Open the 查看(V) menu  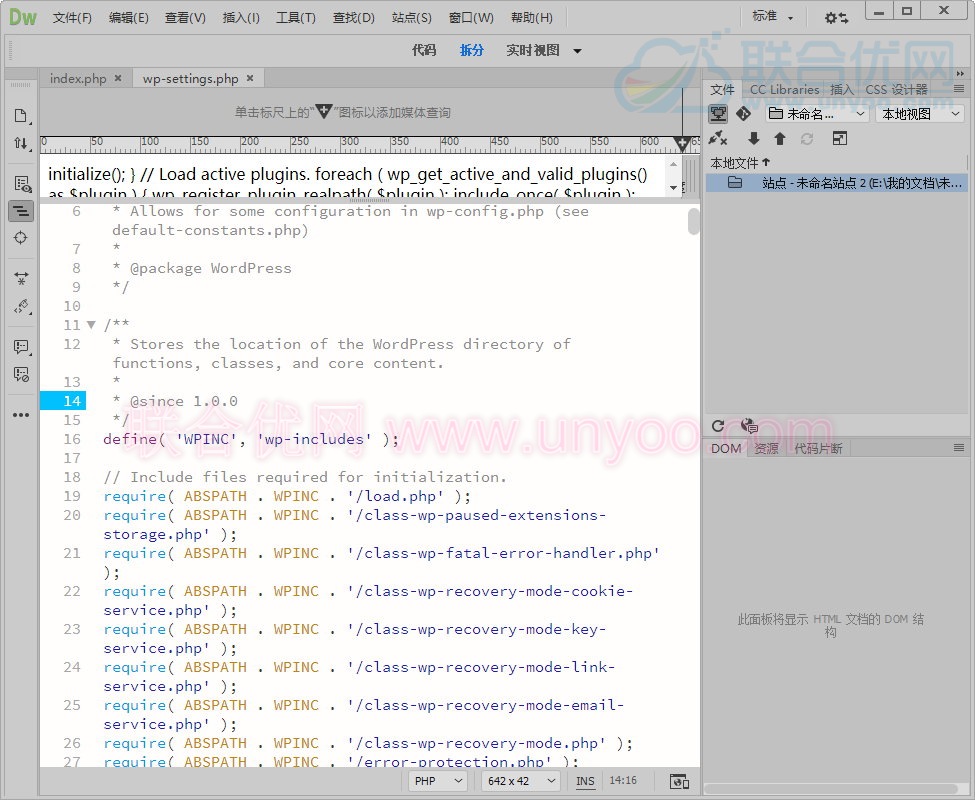click(185, 17)
